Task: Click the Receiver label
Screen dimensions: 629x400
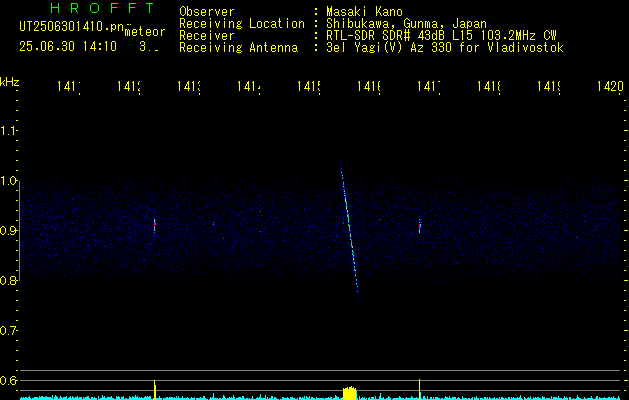Action: pyautogui.click(x=207, y=36)
